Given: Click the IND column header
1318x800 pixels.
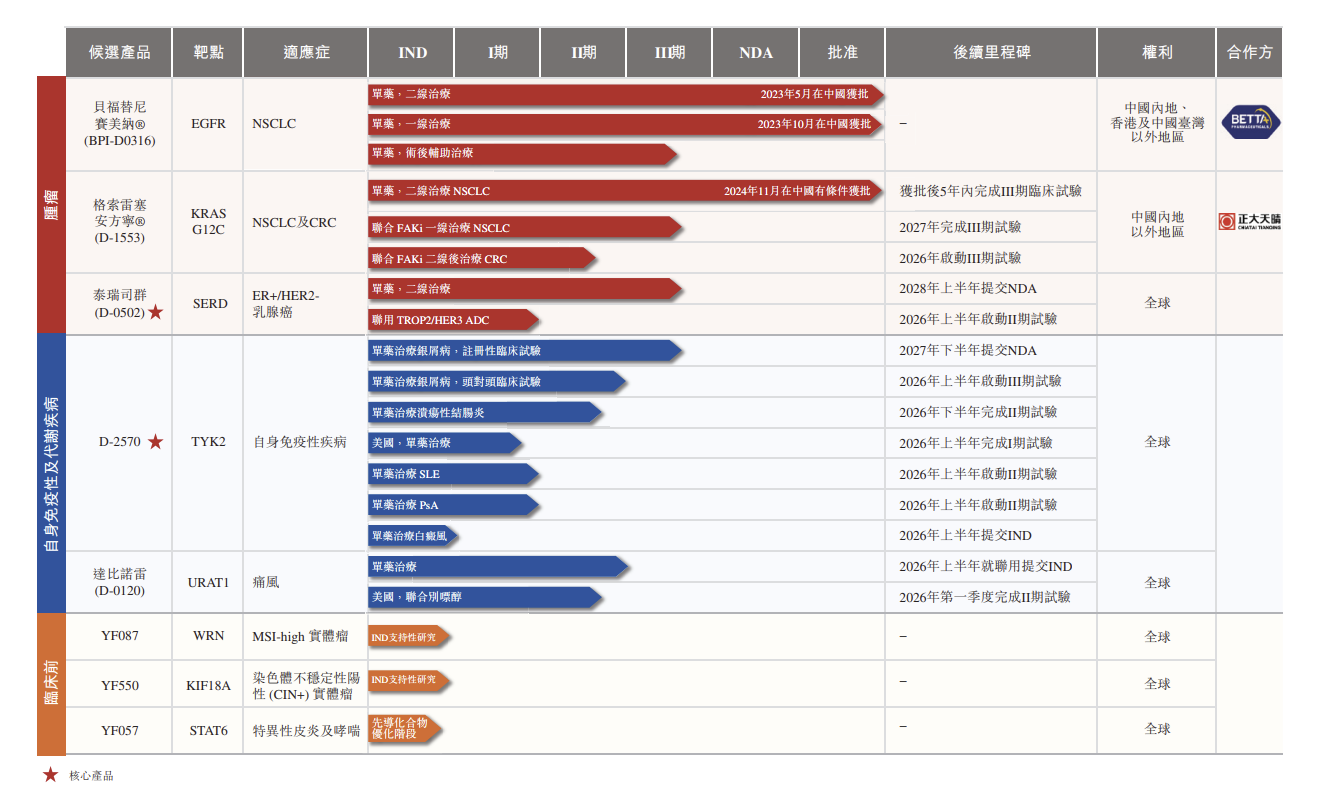Looking at the screenshot, I should tap(412, 52).
